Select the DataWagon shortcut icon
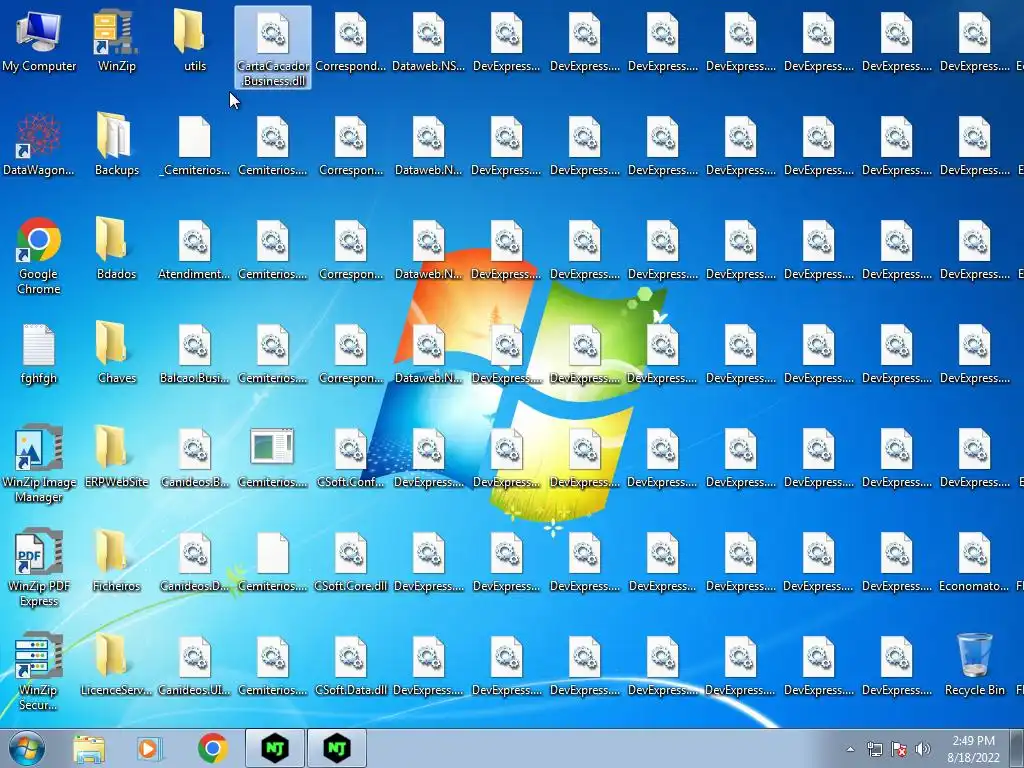Viewport: 1024px width, 768px height. point(39,145)
